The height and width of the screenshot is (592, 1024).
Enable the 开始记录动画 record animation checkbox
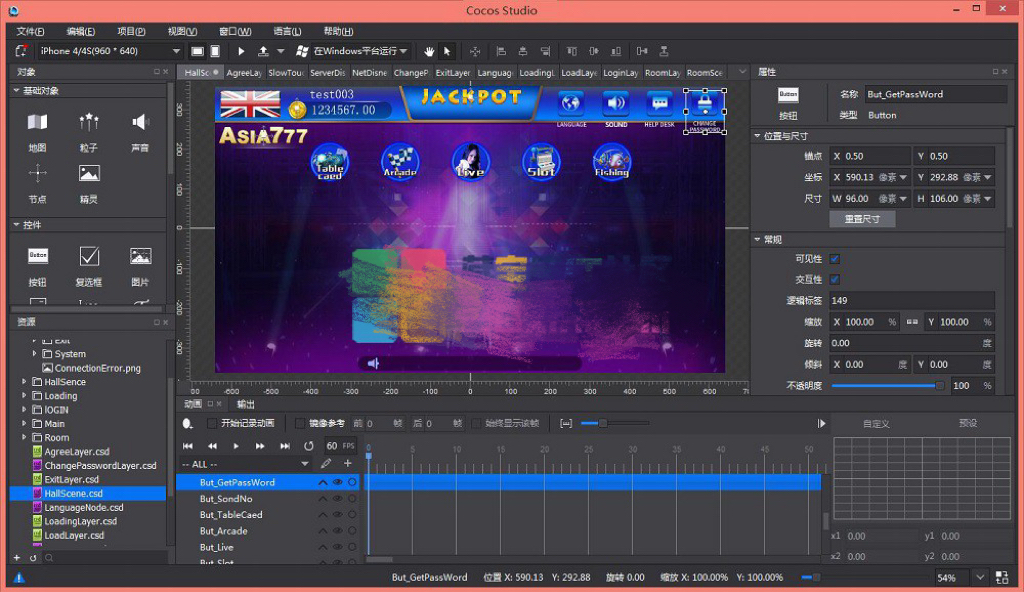pos(213,423)
